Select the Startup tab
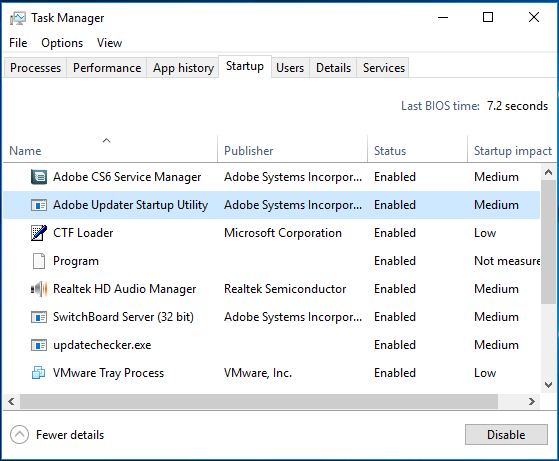 [245, 66]
